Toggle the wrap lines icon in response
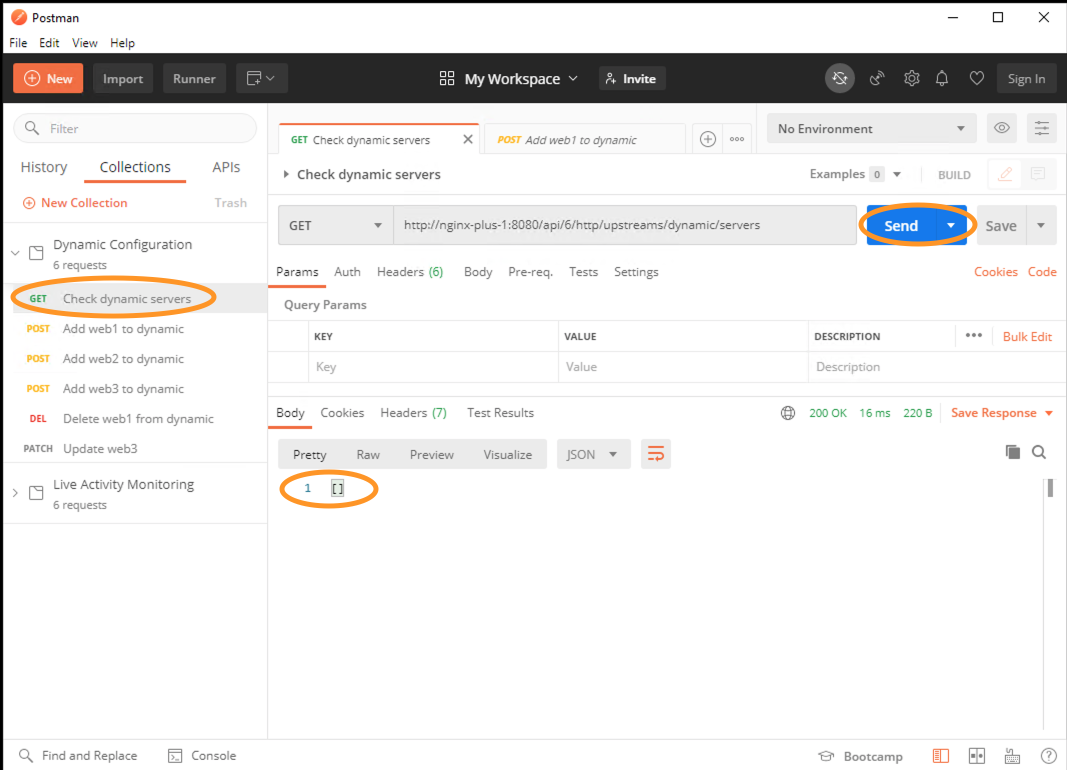This screenshot has height=770, width=1067. pyautogui.click(x=655, y=454)
